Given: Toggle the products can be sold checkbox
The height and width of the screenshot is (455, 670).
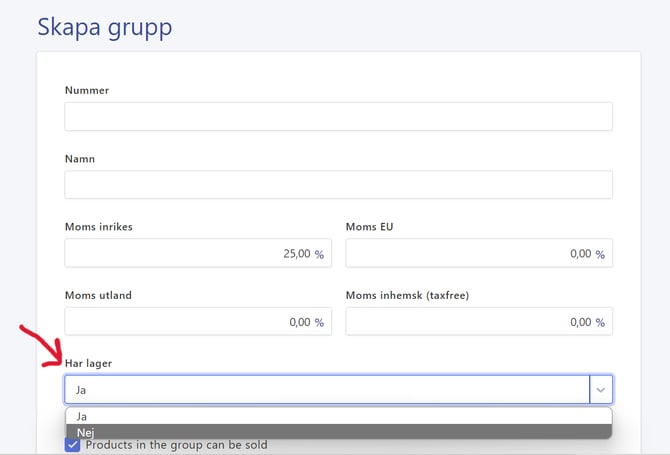Looking at the screenshot, I should pos(72,445).
